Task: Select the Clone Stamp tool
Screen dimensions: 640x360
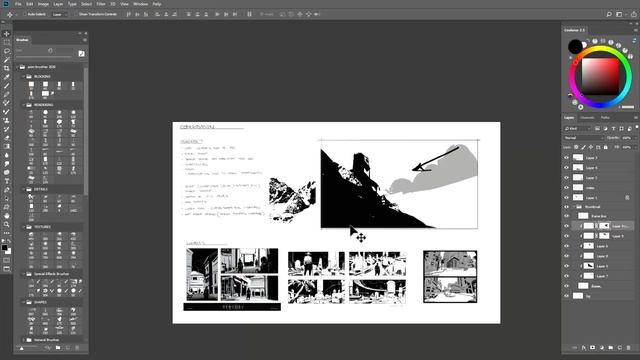Action: [x=7, y=120]
